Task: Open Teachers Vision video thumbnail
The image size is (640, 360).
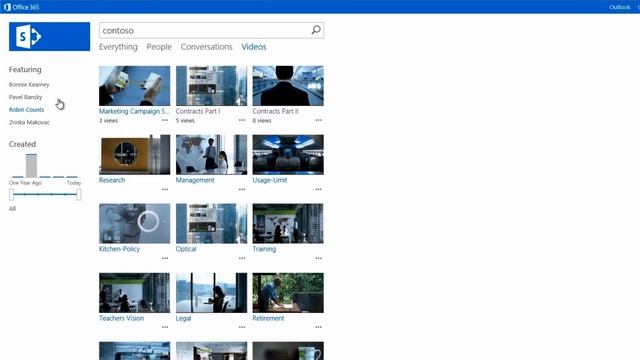Action: (135, 293)
